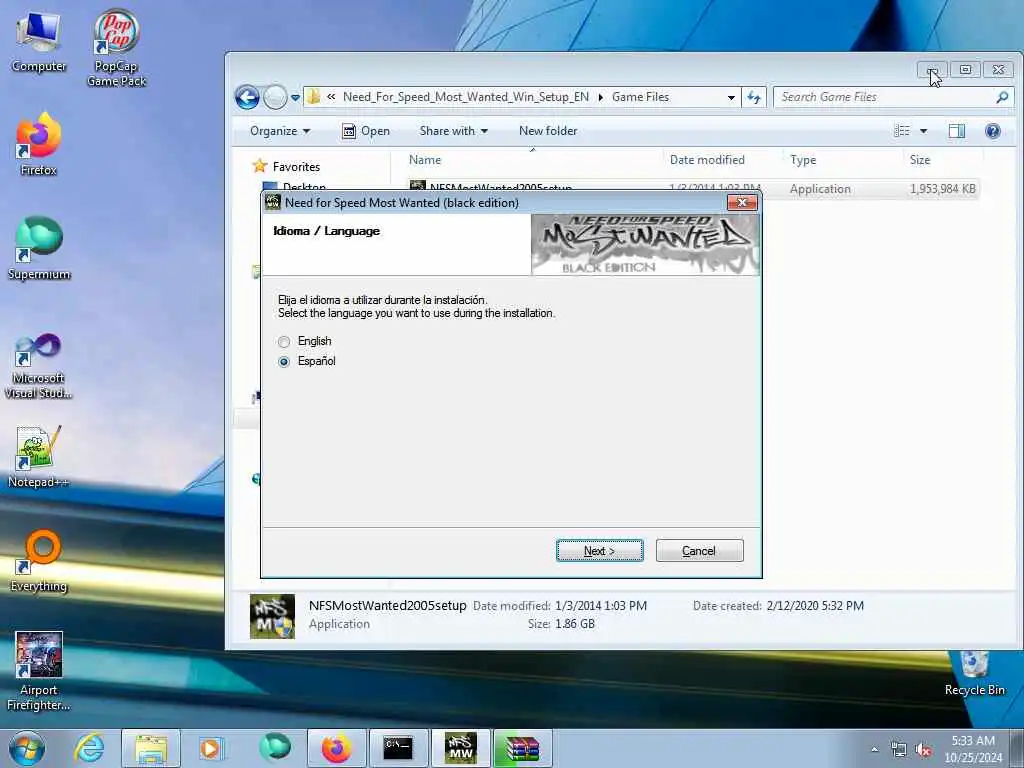This screenshot has width=1024, height=768.
Task: Sort files by Name column
Action: 532,160
